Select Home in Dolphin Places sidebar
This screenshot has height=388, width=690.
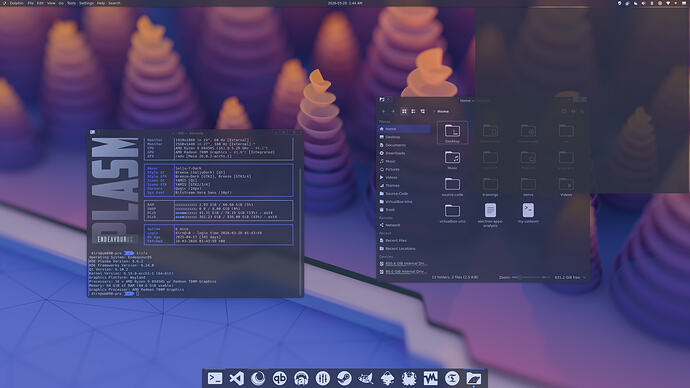tap(404, 129)
